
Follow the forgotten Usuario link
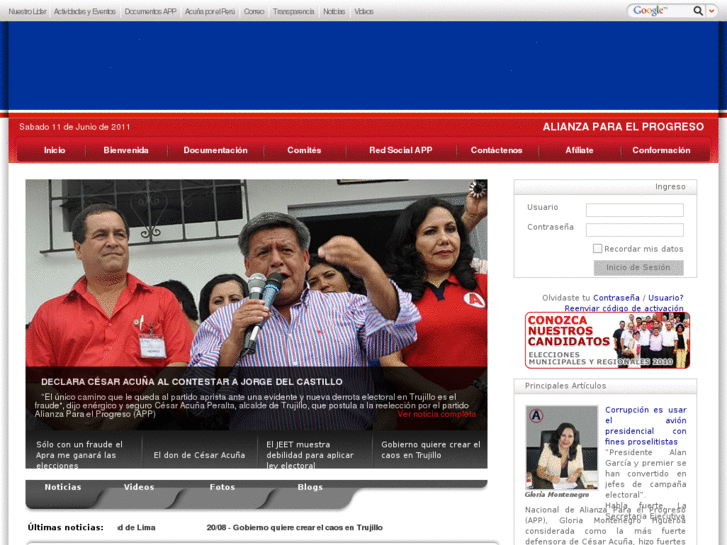(x=666, y=298)
